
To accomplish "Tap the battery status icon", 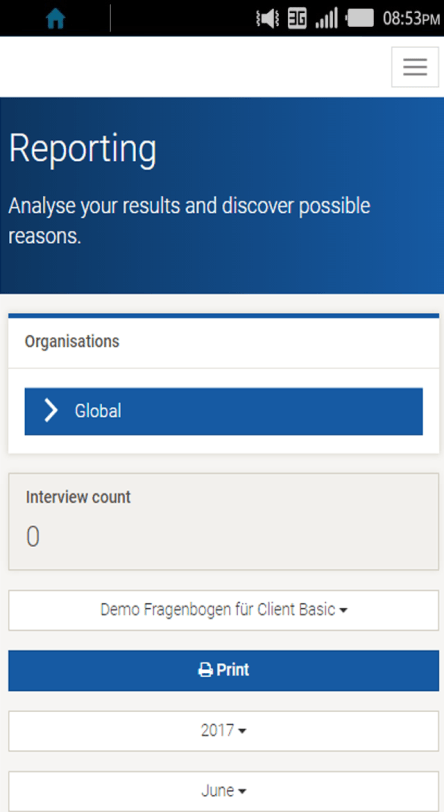I will tap(360, 19).
